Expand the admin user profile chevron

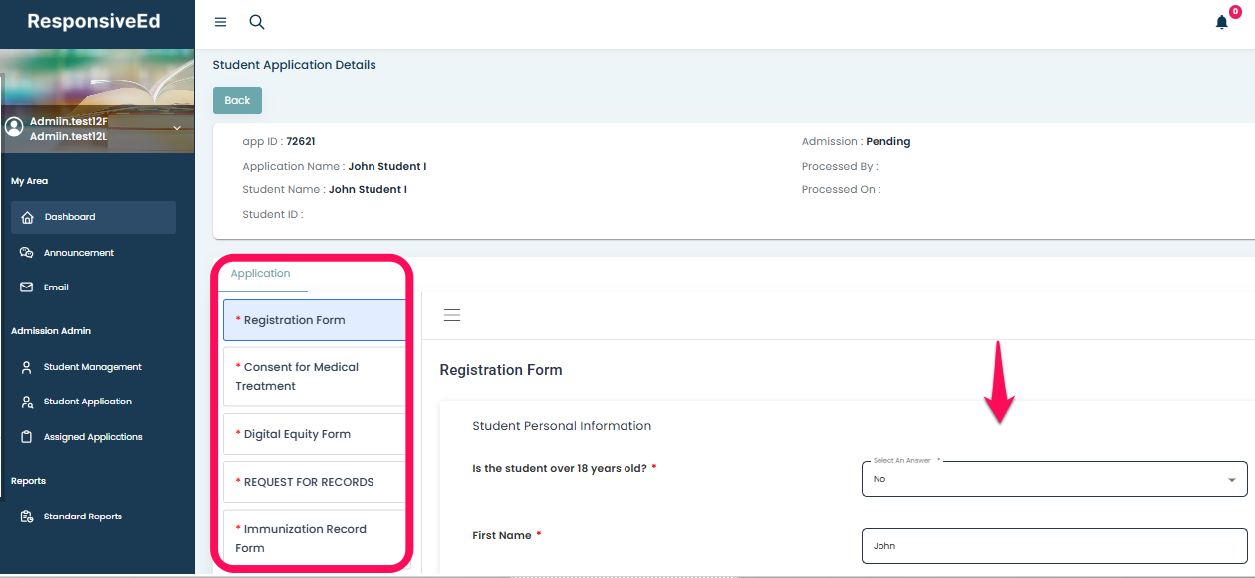[177, 128]
